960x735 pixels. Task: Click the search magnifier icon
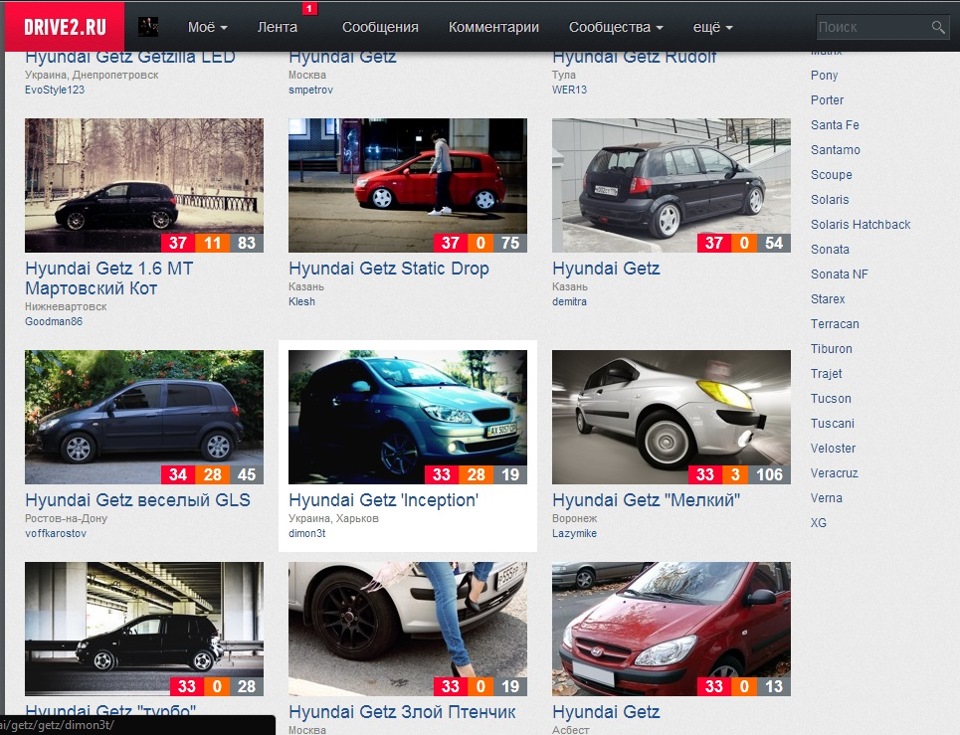(938, 27)
